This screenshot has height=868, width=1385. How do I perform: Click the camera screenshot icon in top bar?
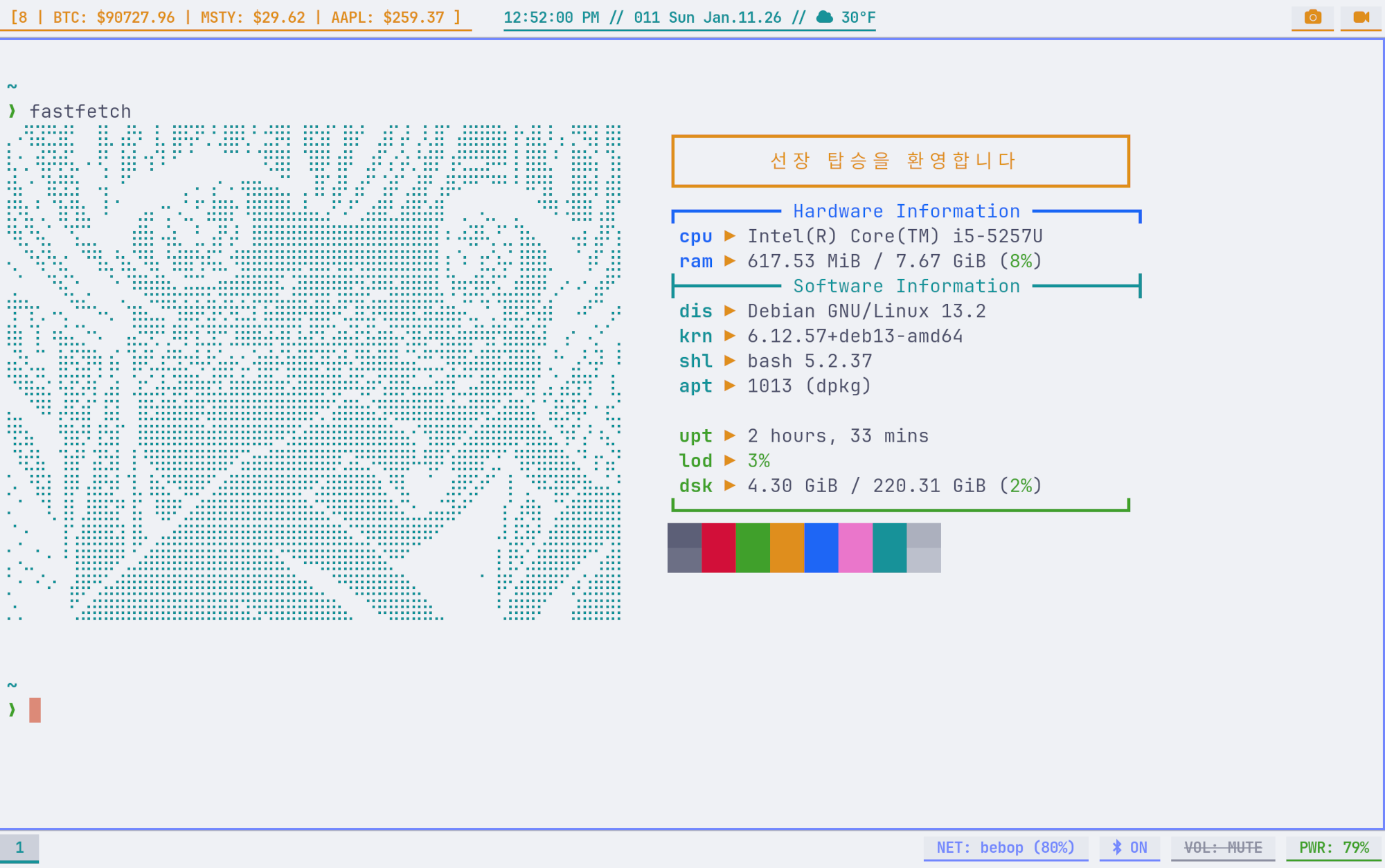pyautogui.click(x=1312, y=17)
